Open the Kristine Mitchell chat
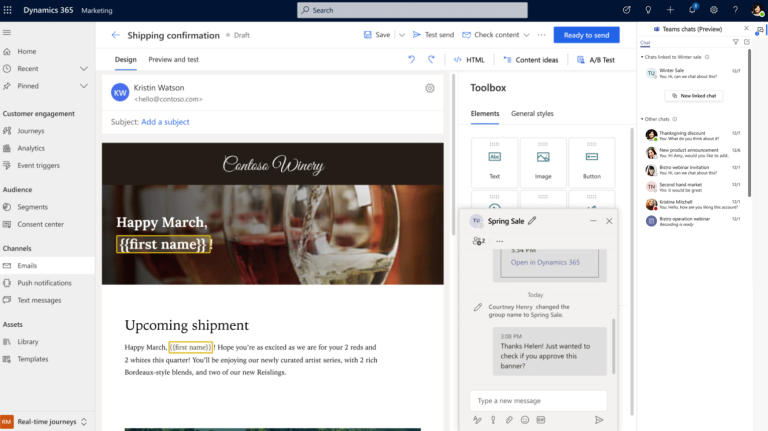This screenshot has width=768, height=431. 693,204
